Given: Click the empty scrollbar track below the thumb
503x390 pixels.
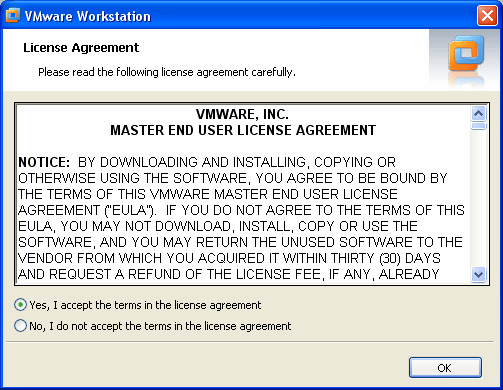Looking at the screenshot, I should pyautogui.click(x=479, y=199).
